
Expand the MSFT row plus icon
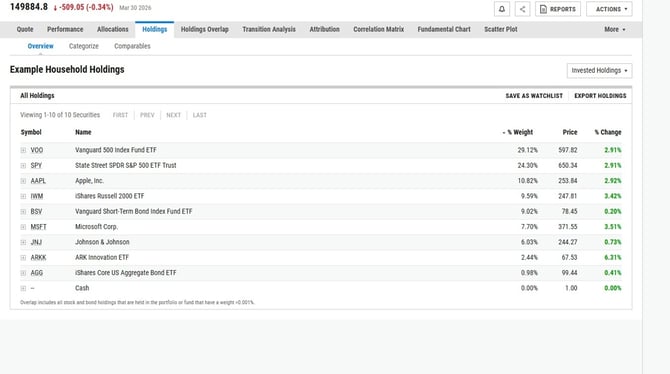pyautogui.click(x=23, y=227)
